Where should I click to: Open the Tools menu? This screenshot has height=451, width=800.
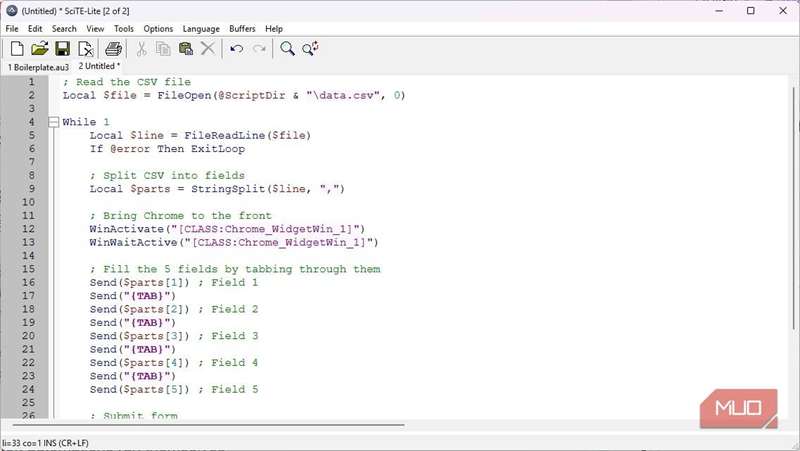(x=124, y=29)
